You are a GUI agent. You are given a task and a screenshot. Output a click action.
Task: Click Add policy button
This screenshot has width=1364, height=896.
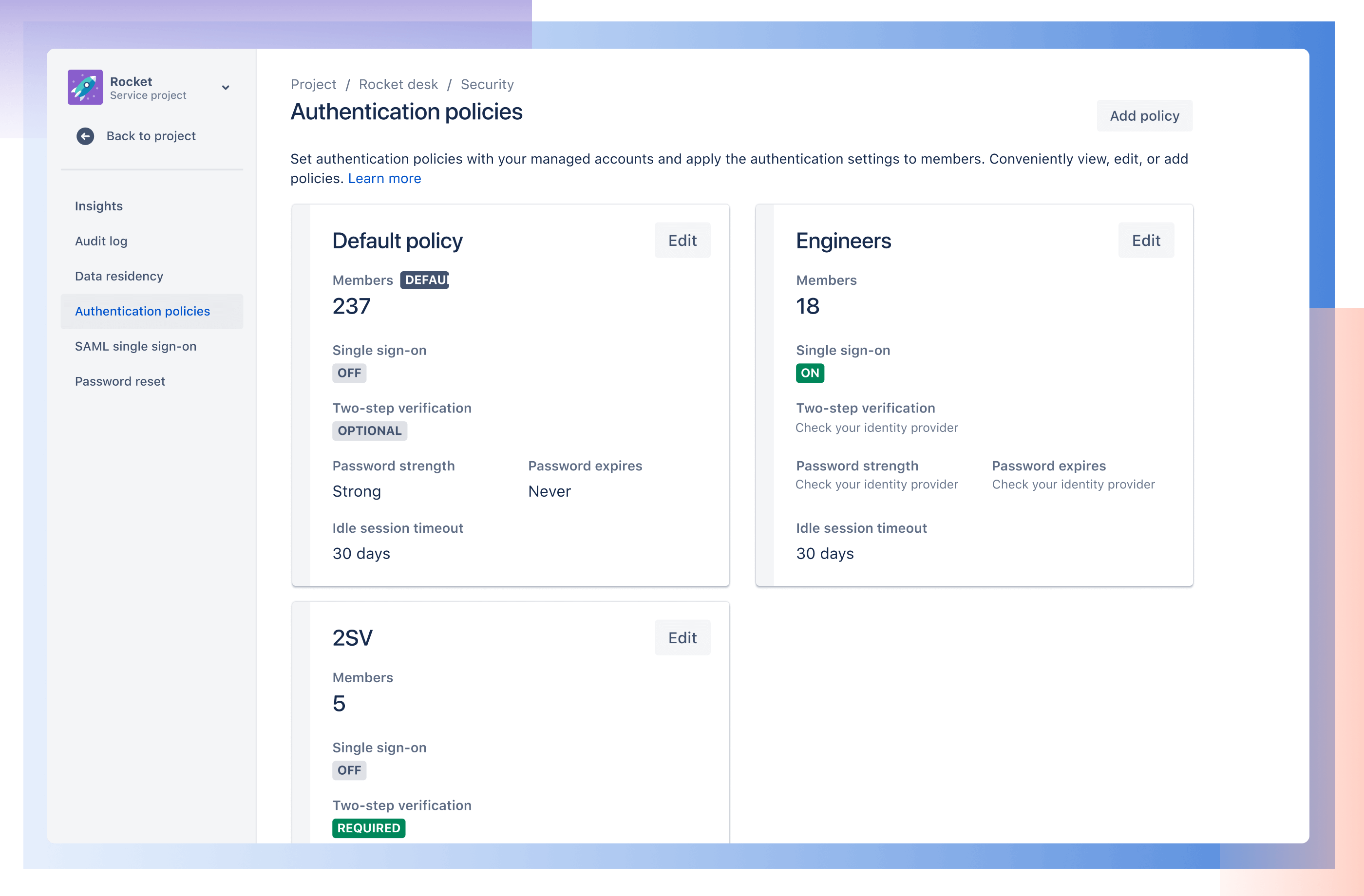click(x=1145, y=115)
